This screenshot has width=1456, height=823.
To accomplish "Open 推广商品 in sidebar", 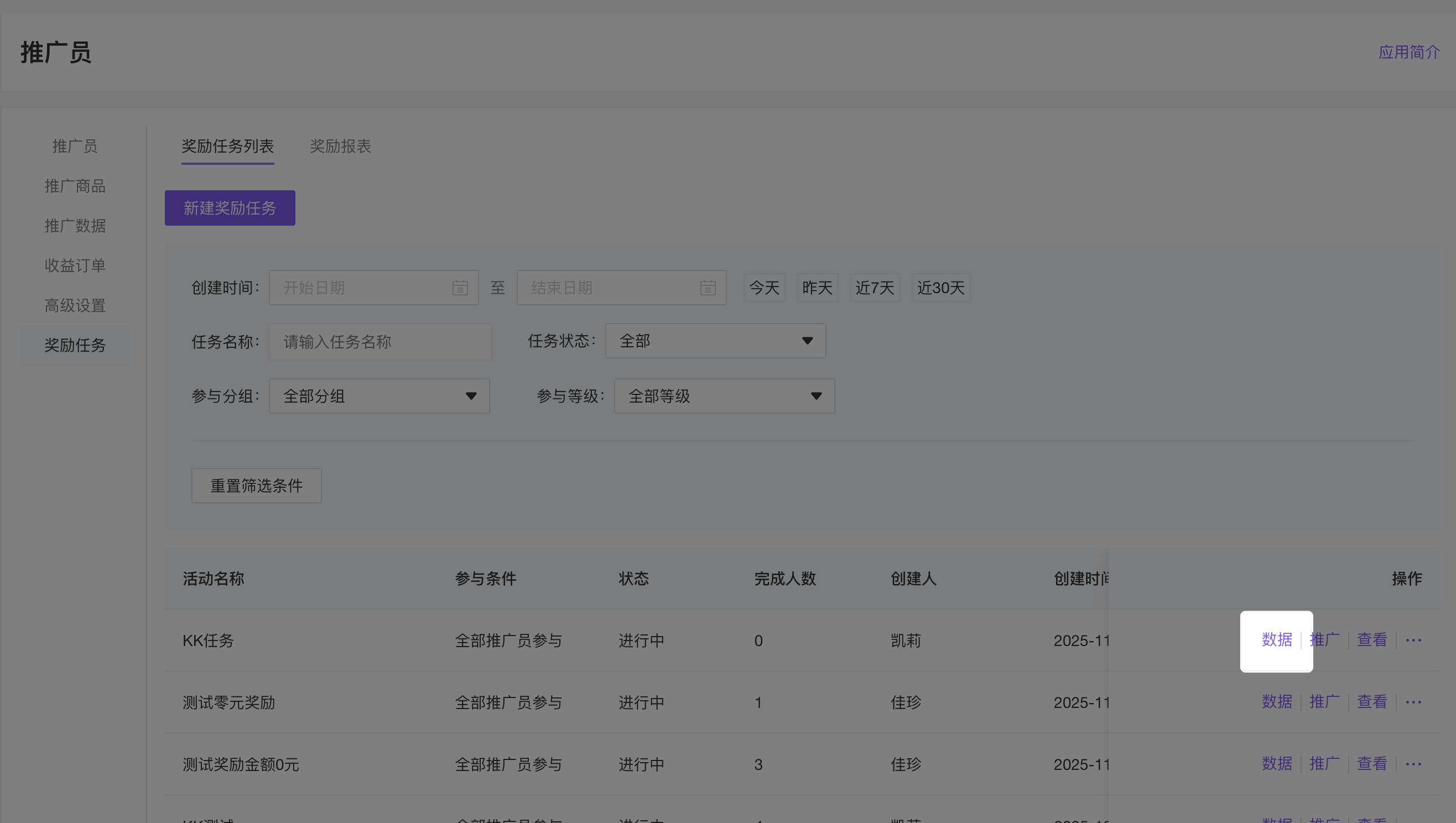I will pyautogui.click(x=75, y=186).
